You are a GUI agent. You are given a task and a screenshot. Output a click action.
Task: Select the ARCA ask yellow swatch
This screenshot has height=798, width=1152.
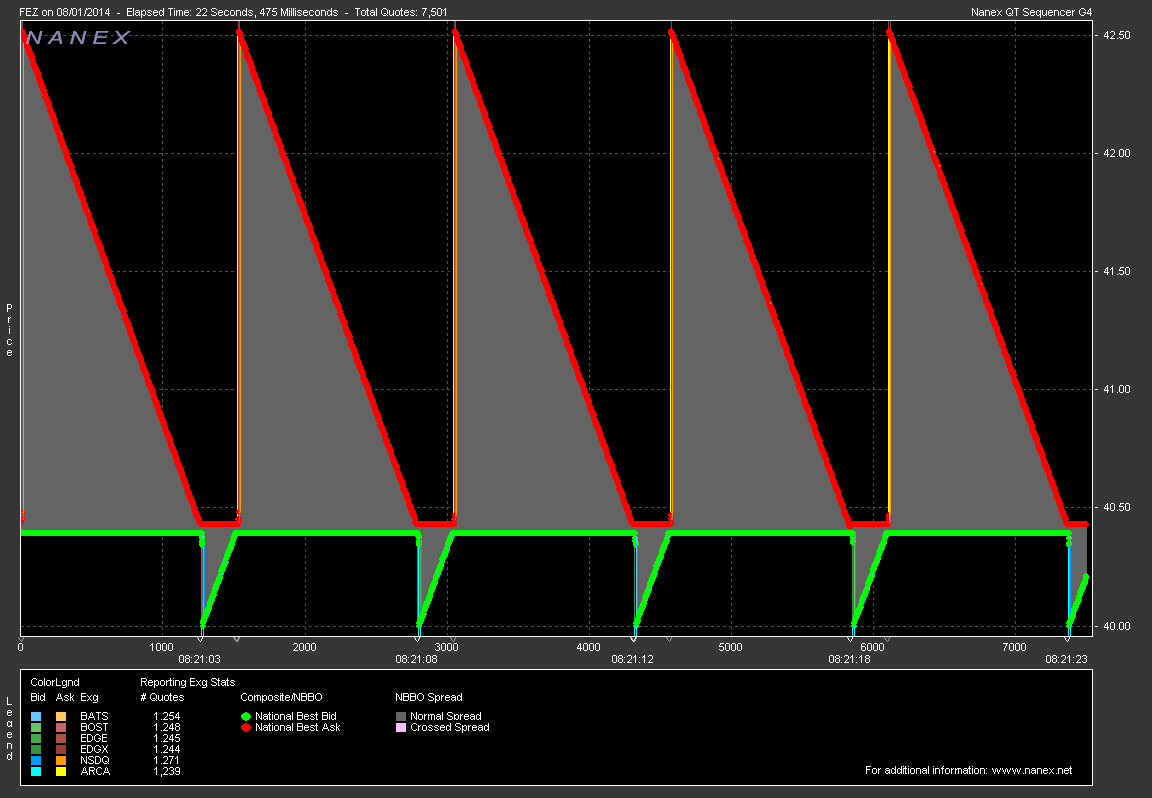click(61, 772)
